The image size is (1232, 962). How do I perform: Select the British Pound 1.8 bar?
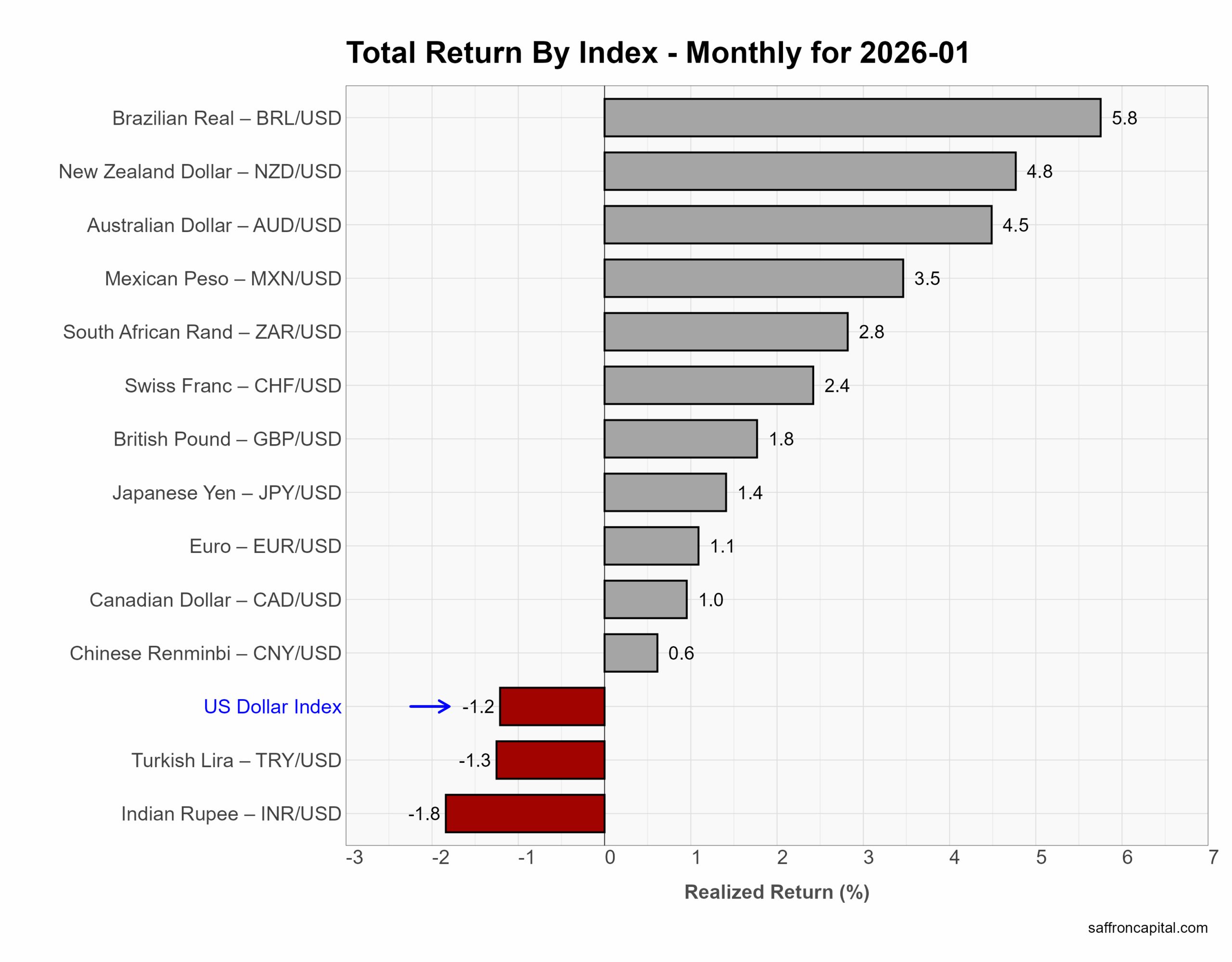pos(680,439)
